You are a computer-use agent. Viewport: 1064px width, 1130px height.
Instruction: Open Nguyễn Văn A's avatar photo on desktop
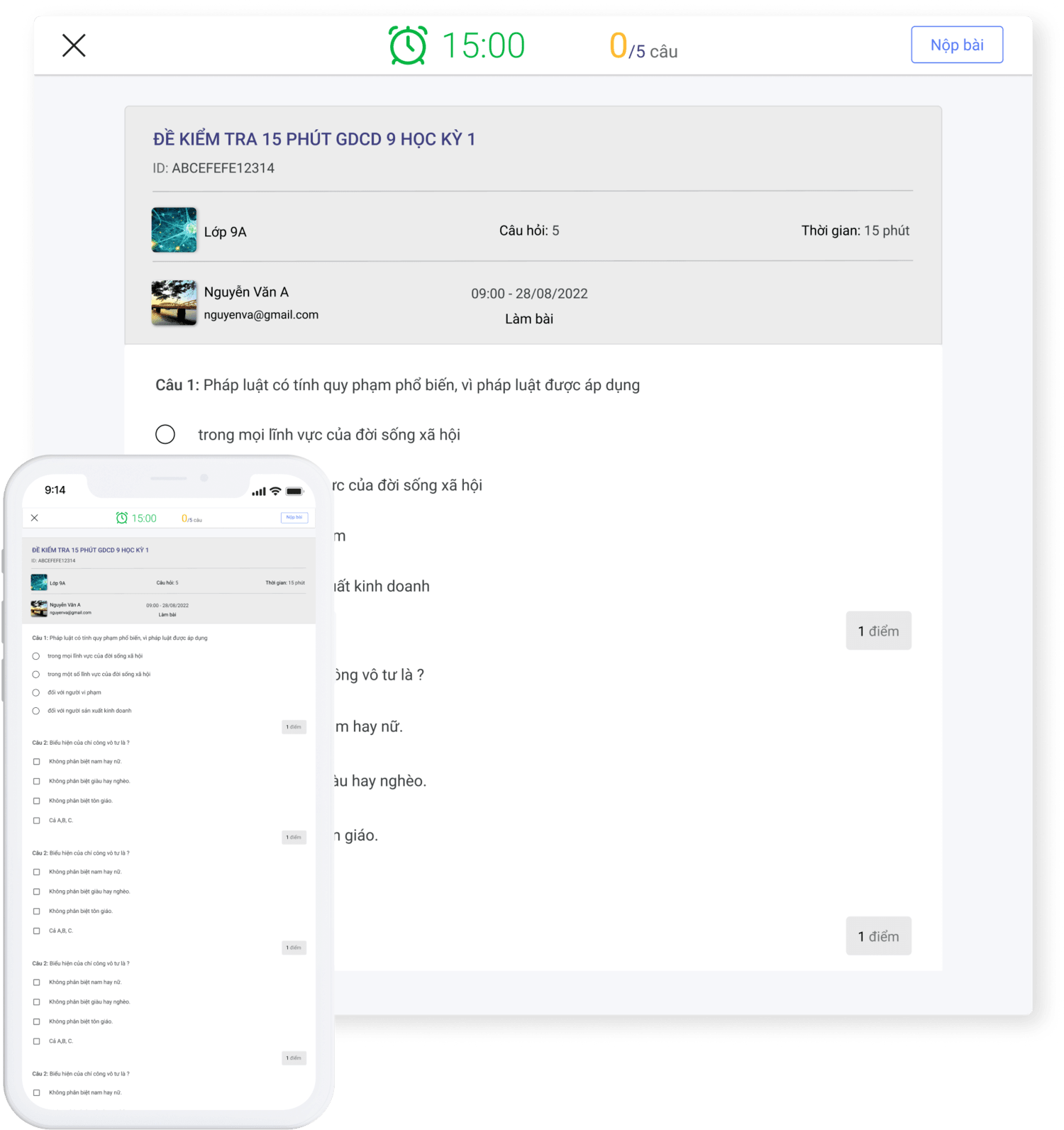tap(174, 303)
